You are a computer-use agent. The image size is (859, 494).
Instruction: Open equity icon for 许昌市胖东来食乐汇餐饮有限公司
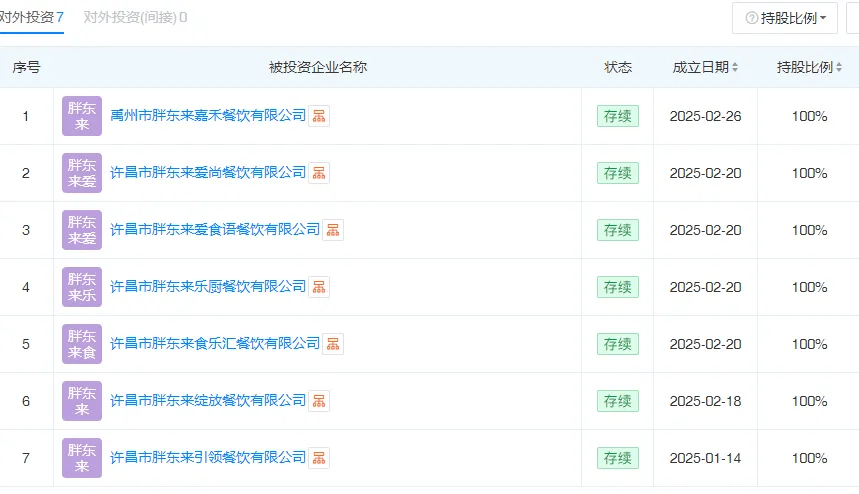333,344
